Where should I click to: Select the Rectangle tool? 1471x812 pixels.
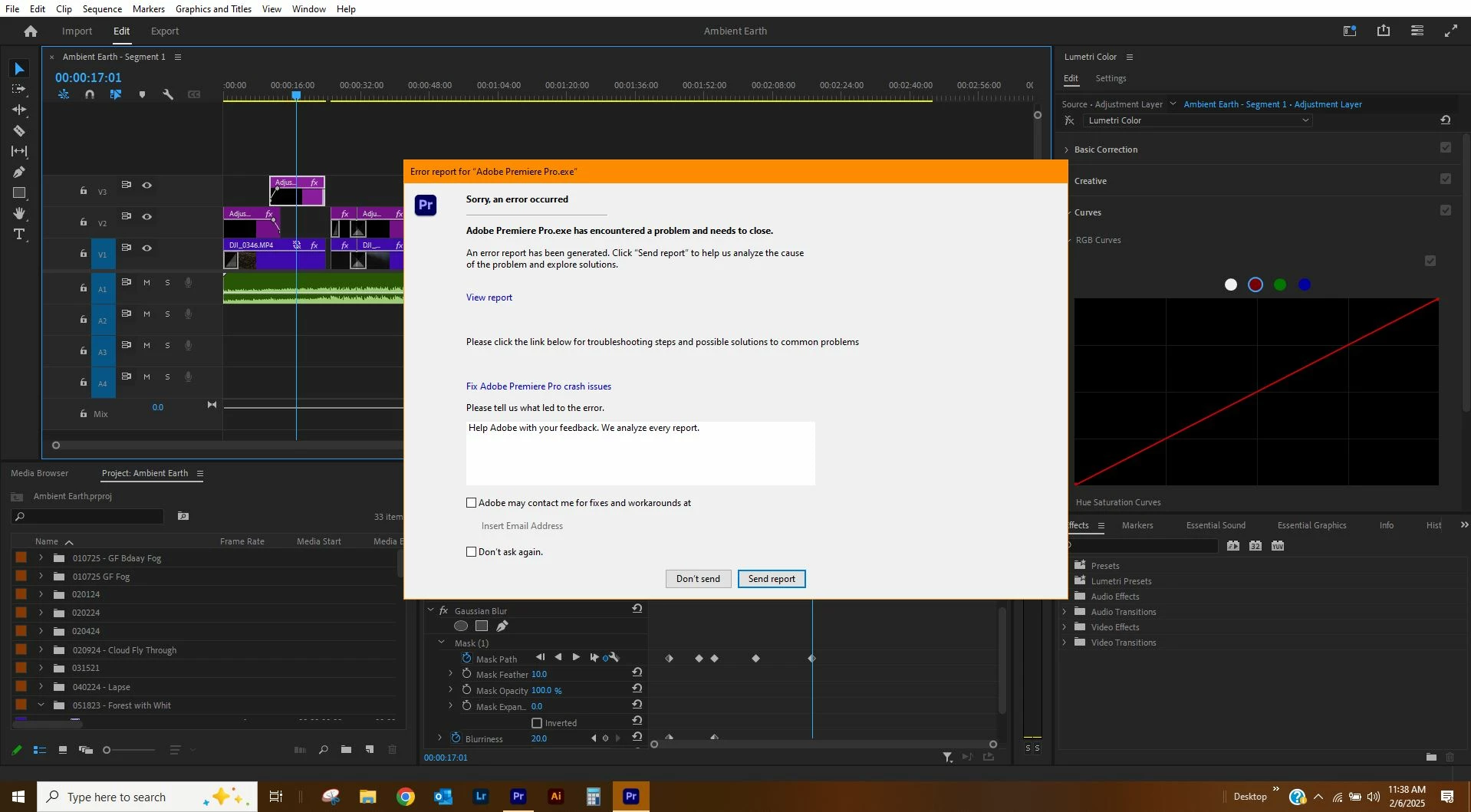tap(19, 192)
